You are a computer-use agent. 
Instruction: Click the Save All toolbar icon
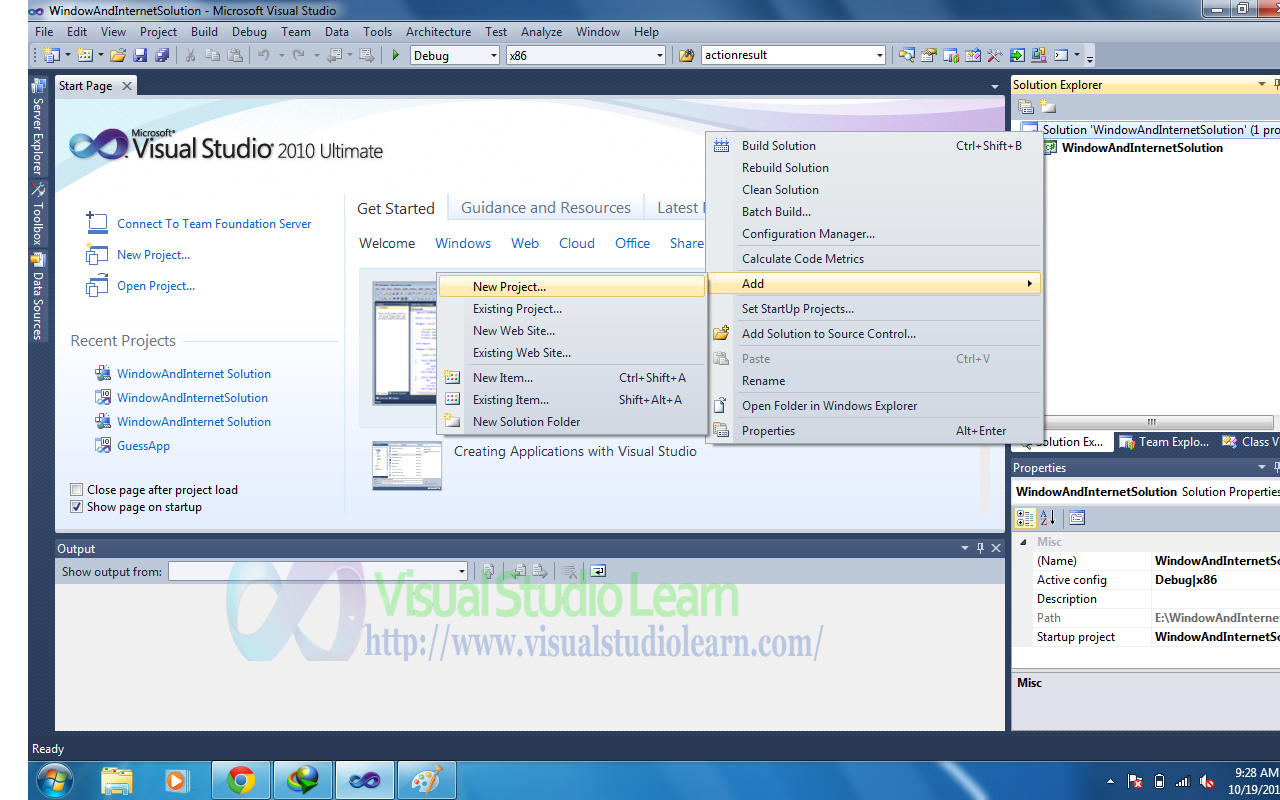[x=162, y=55]
